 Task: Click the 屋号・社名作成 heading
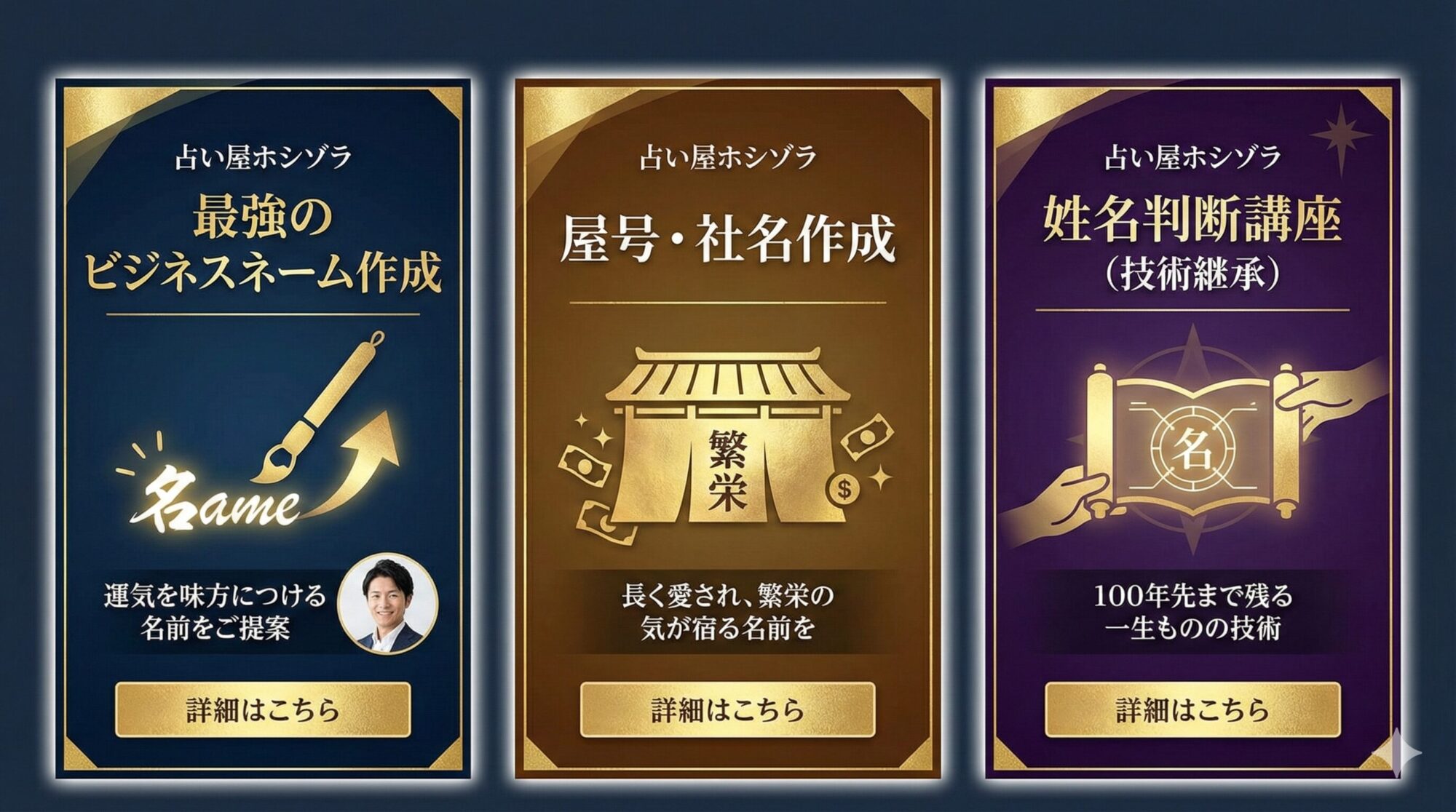coord(727,239)
